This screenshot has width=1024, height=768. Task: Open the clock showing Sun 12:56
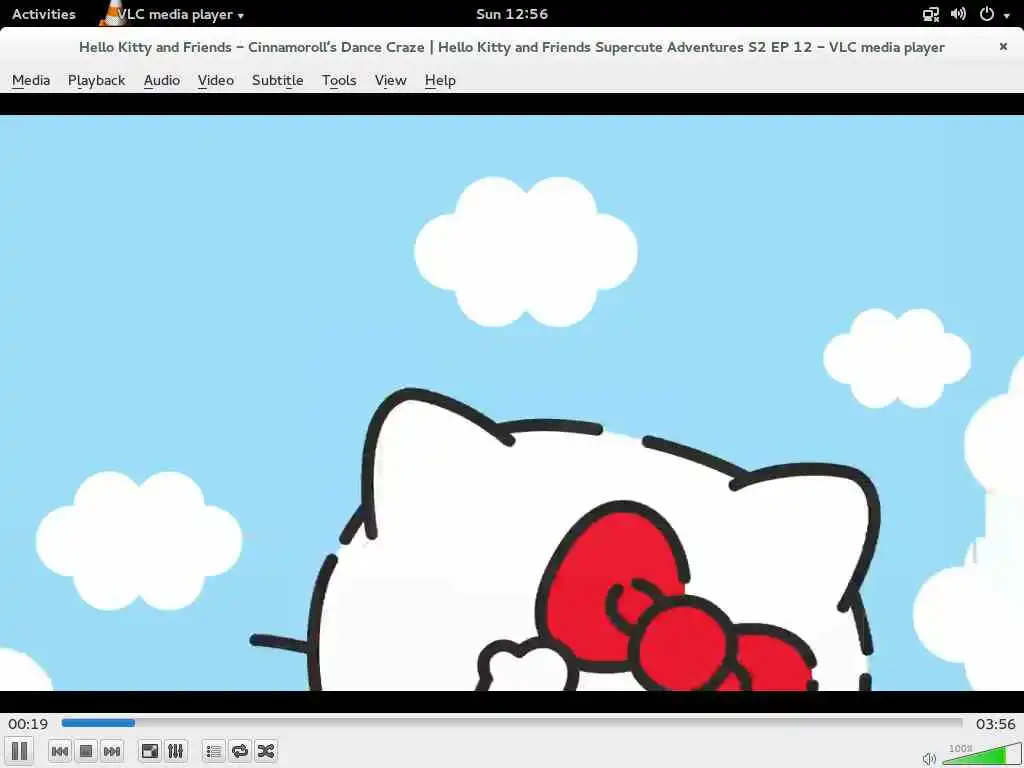512,14
